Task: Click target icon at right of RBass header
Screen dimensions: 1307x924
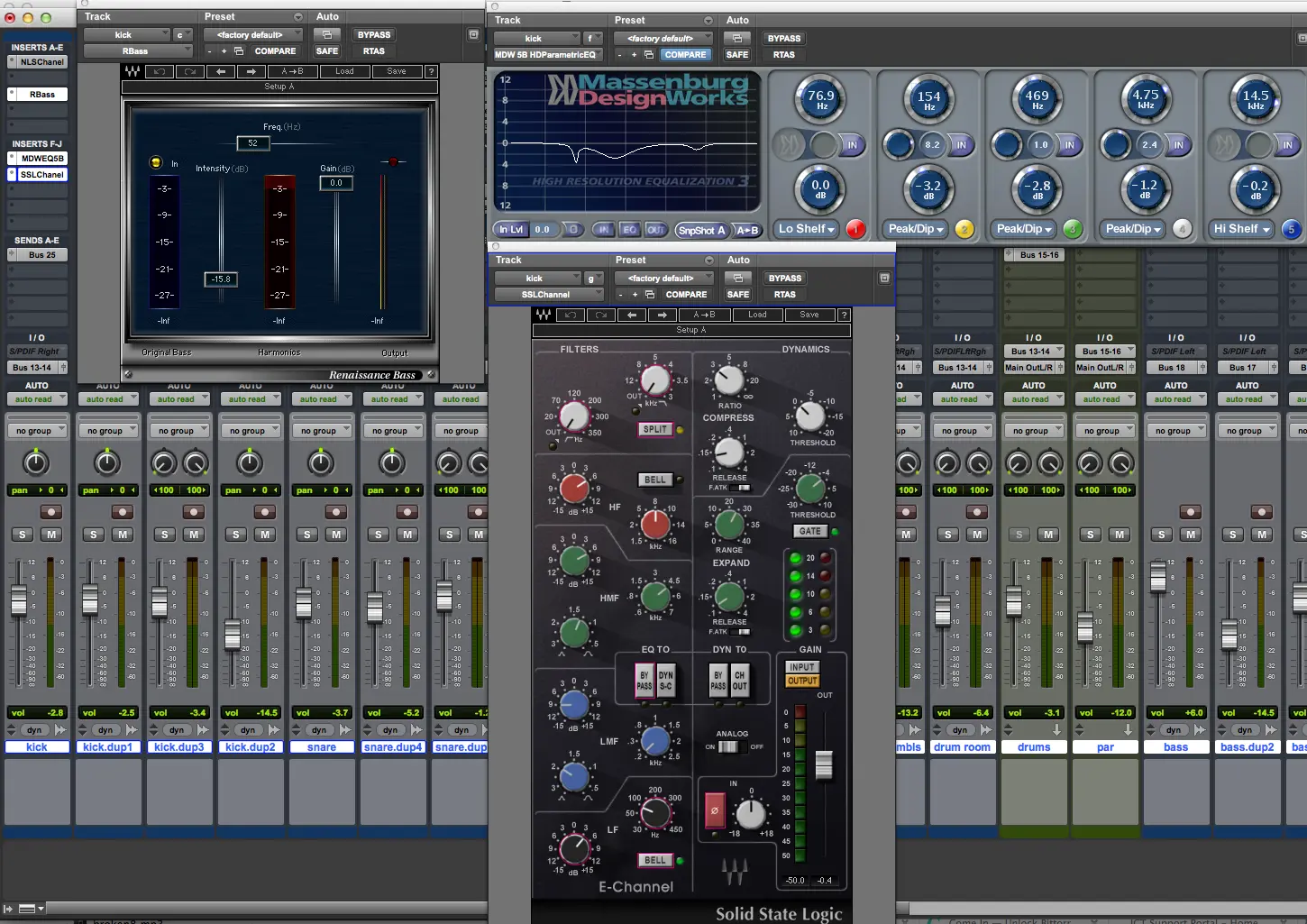Action: (x=473, y=34)
